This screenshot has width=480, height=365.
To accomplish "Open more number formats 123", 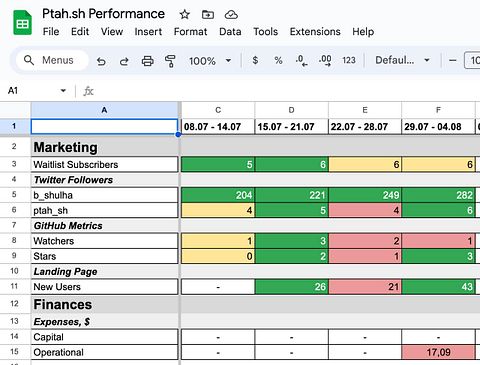I will pyautogui.click(x=349, y=60).
